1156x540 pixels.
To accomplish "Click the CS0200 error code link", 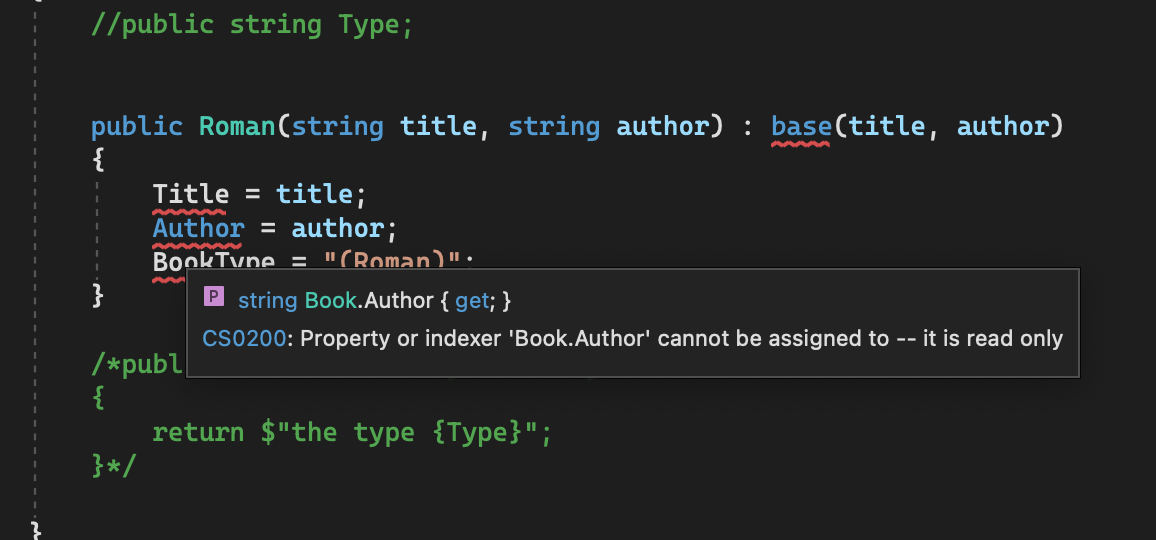I will pos(244,339).
